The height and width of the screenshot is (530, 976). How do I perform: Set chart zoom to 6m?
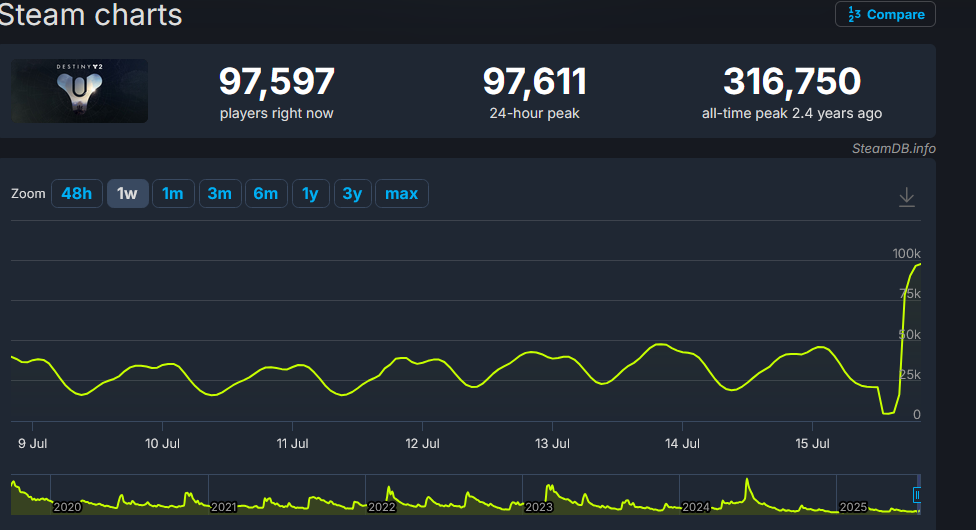click(266, 194)
